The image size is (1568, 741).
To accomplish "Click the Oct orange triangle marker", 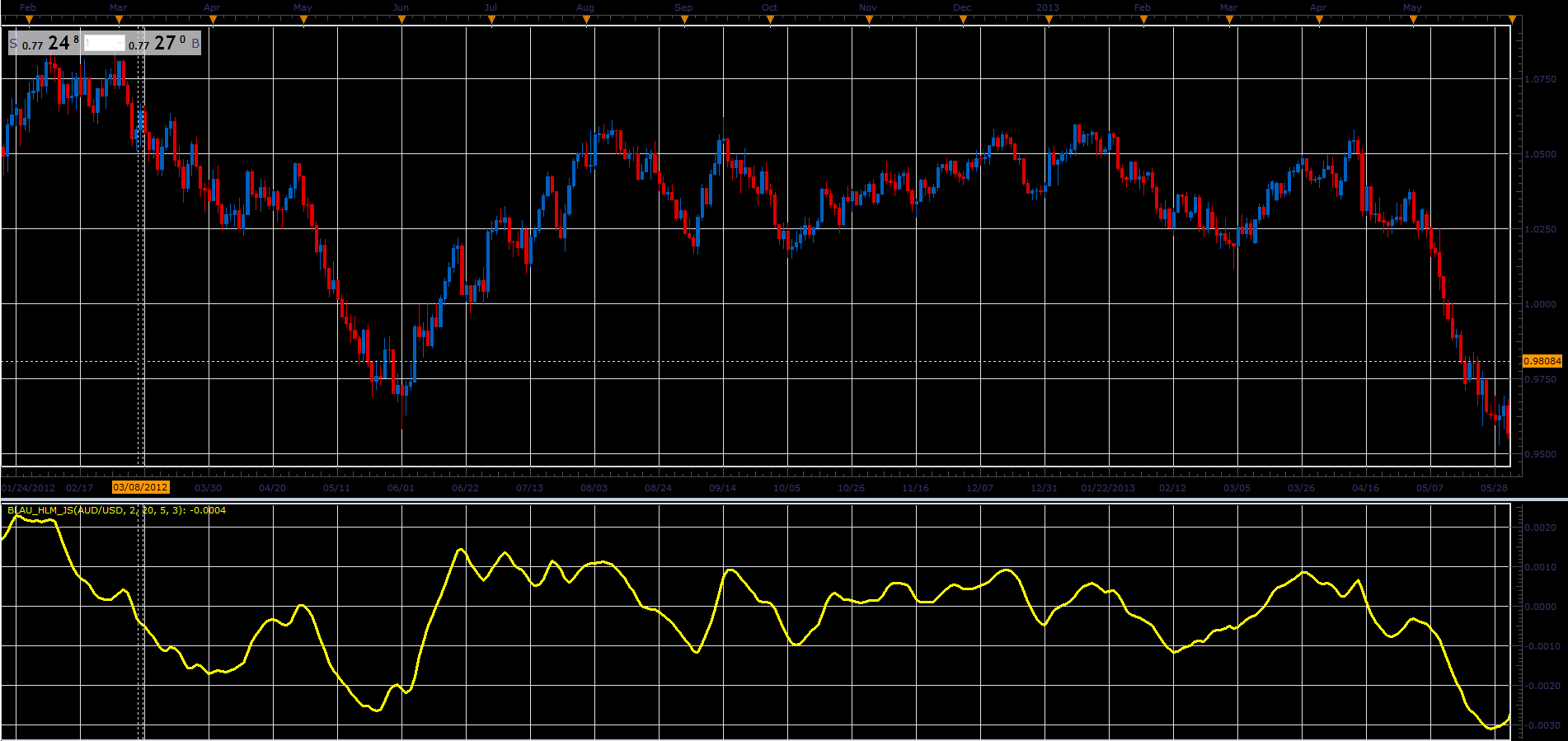I will point(770,20).
